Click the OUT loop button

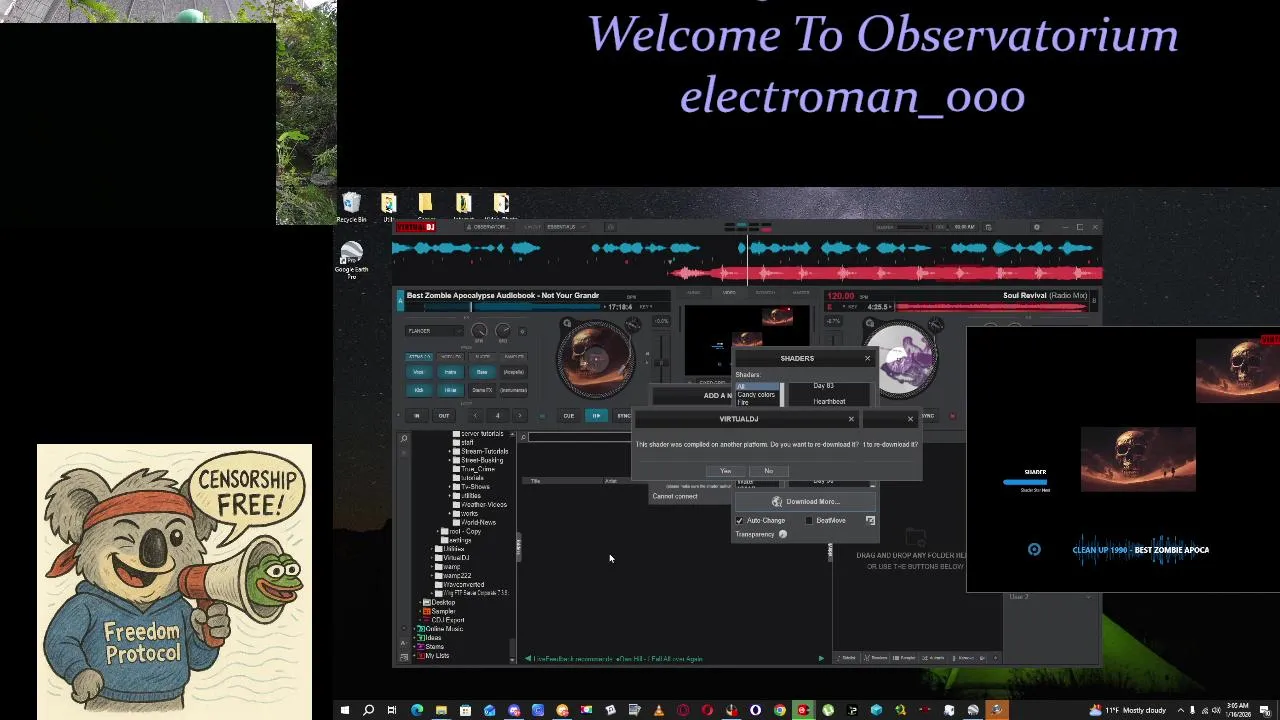[x=443, y=416]
